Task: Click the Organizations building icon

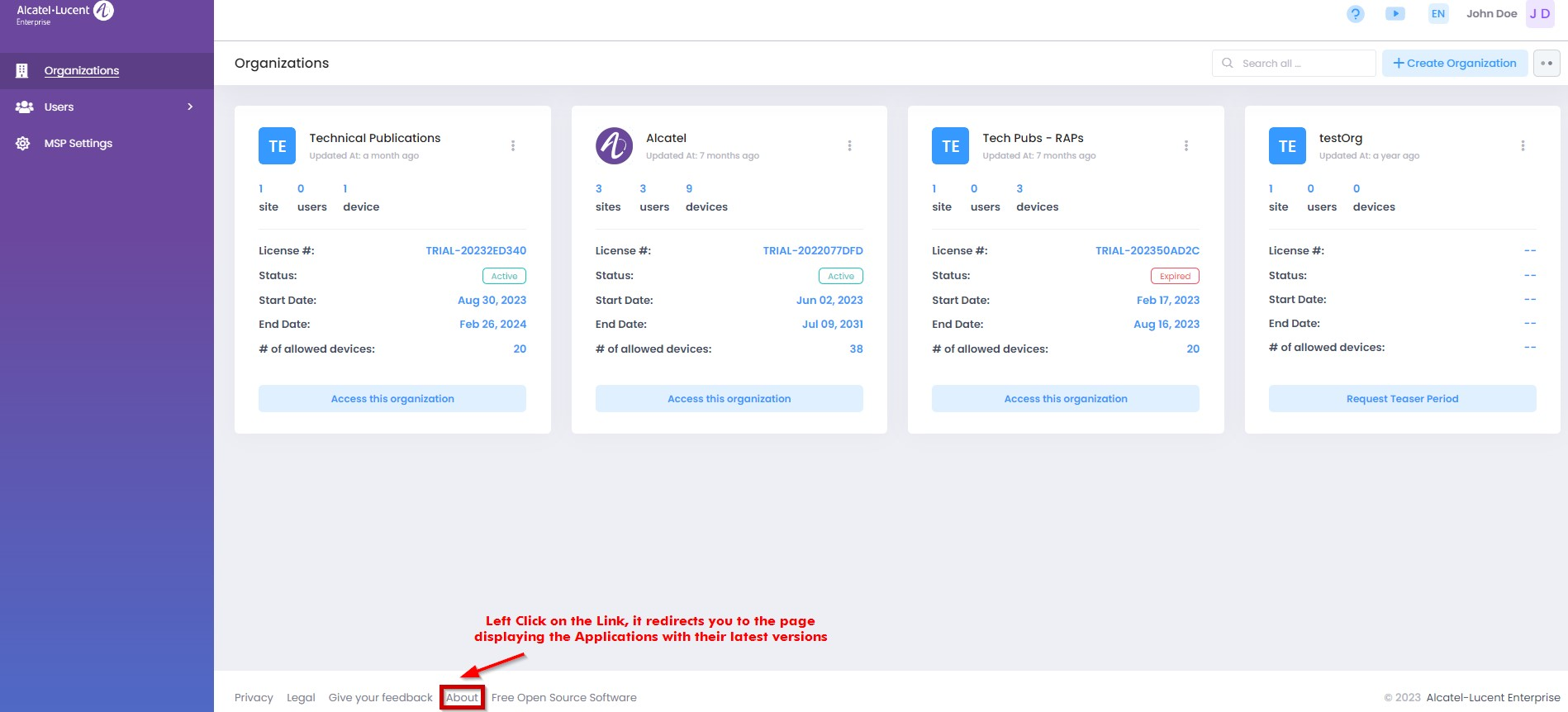Action: point(22,71)
